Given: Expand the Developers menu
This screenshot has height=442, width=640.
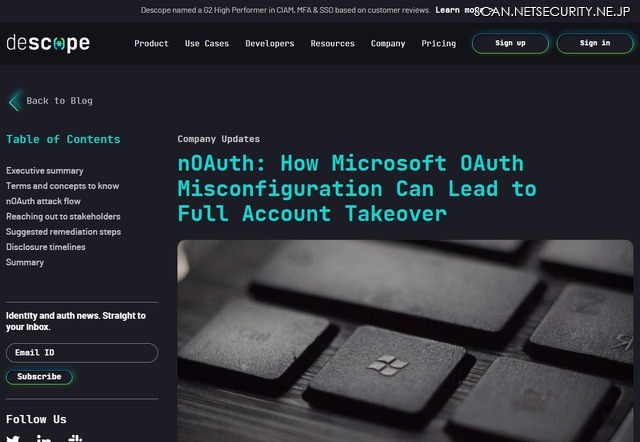Looking at the screenshot, I should click(x=269, y=43).
